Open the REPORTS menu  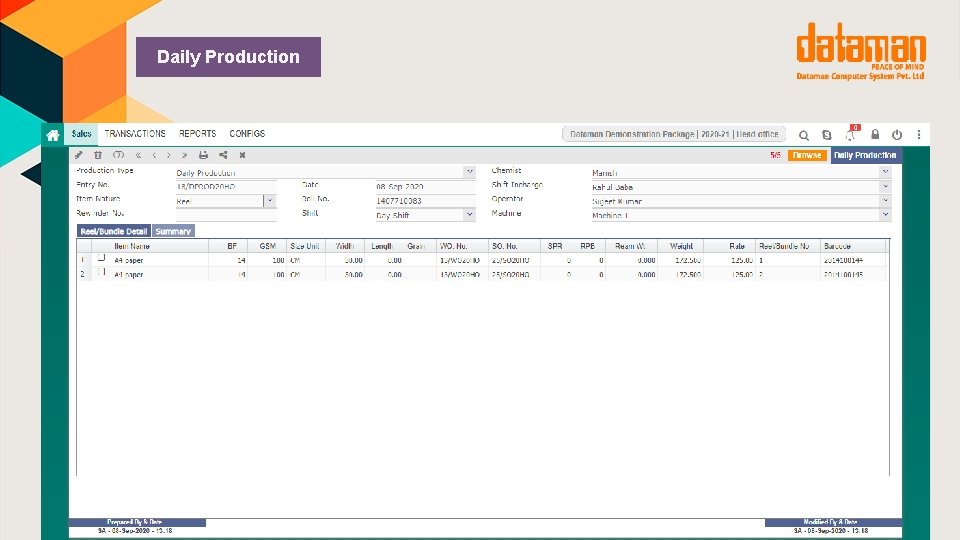coord(197,134)
